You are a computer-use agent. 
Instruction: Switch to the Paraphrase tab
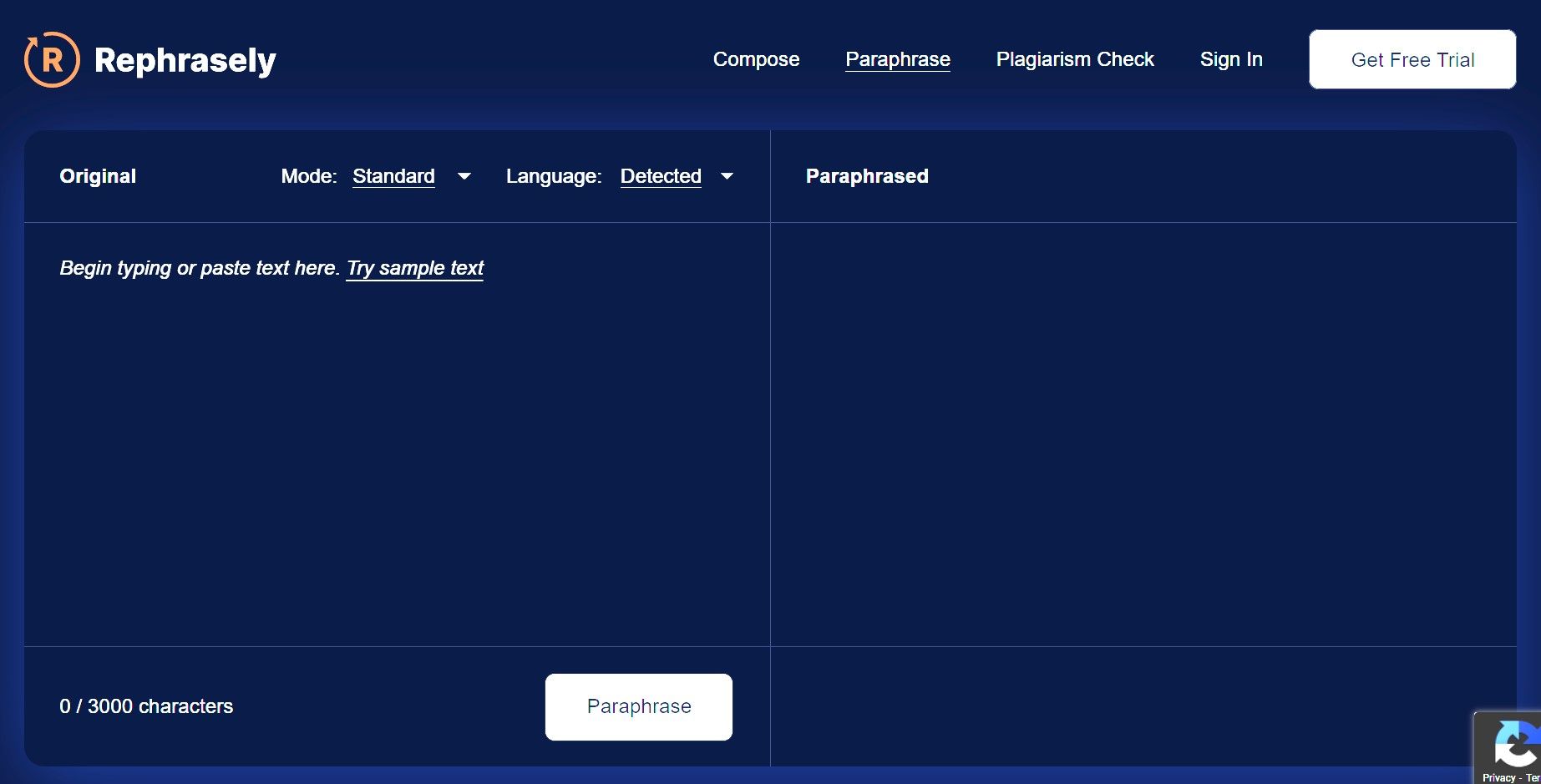coord(898,59)
